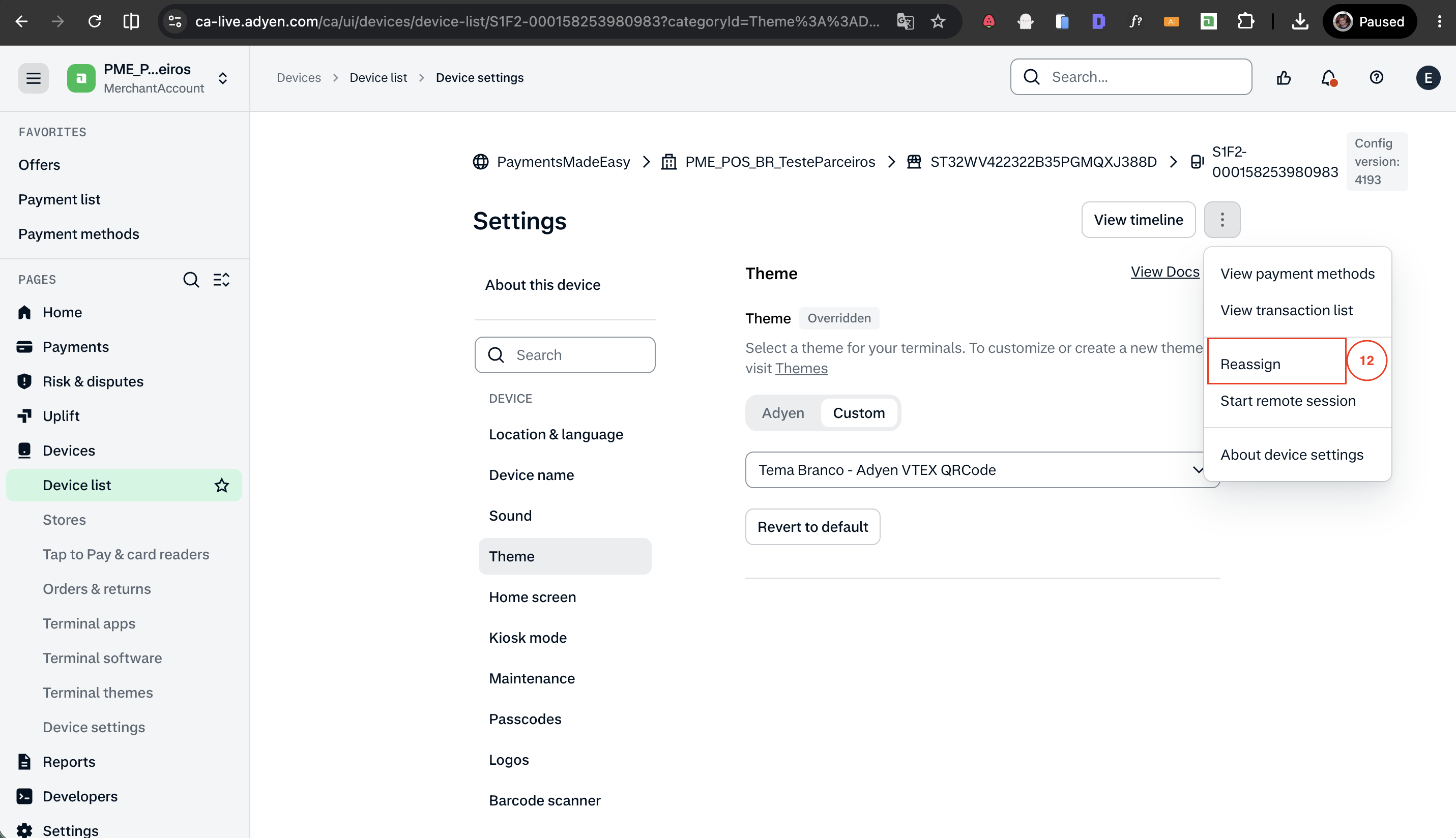The height and width of the screenshot is (838, 1456).
Task: Select View payment methods menu item
Action: [x=1297, y=274]
